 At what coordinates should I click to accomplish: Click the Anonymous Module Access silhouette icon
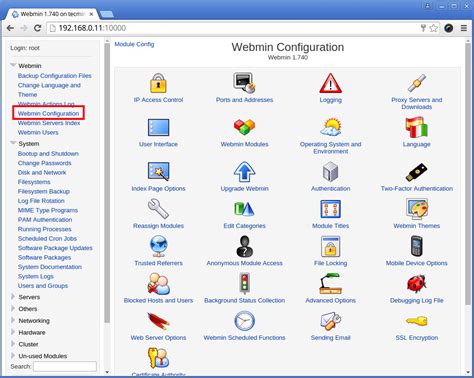coord(244,246)
